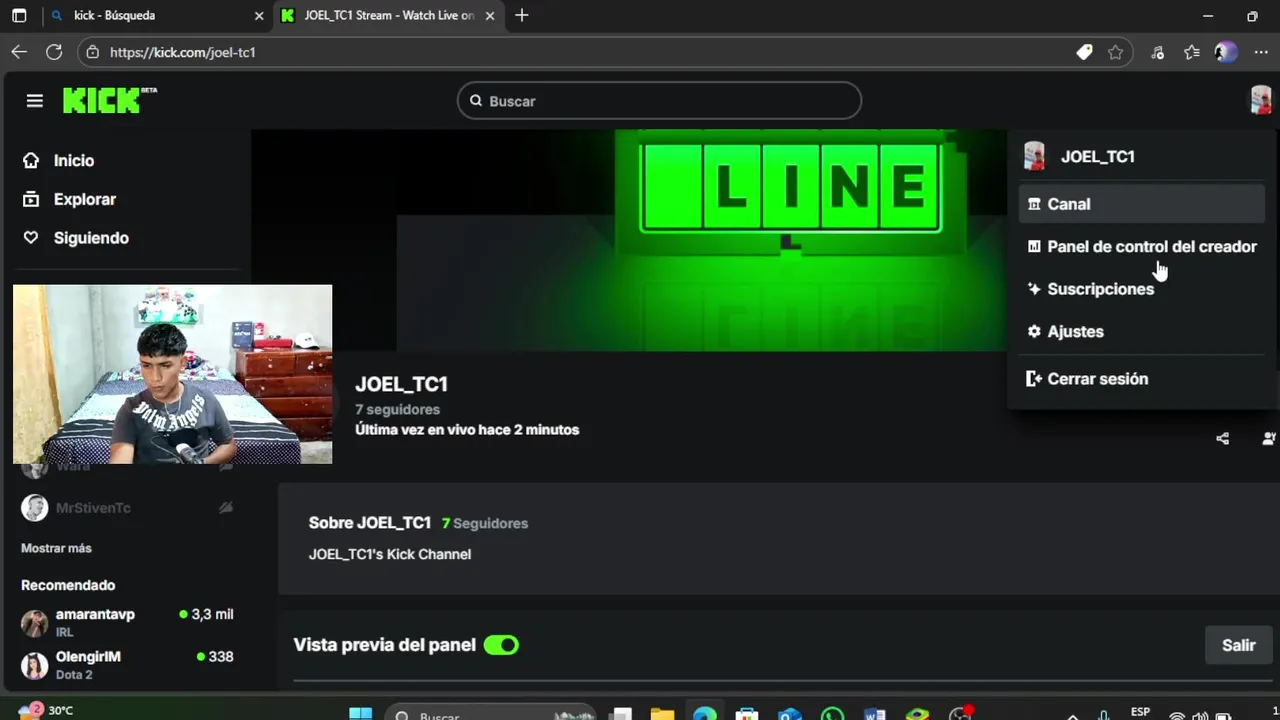Open the Edge profile avatar

point(1226,52)
